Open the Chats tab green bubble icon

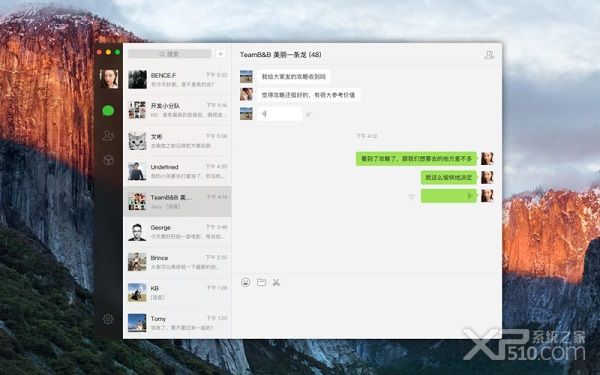(x=108, y=111)
